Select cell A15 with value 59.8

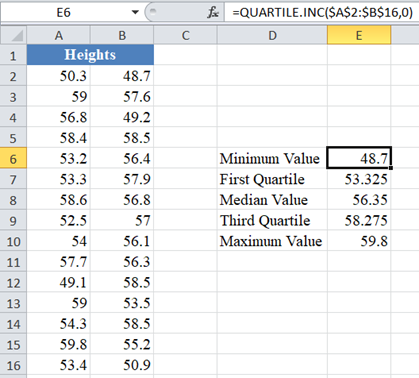click(59, 345)
